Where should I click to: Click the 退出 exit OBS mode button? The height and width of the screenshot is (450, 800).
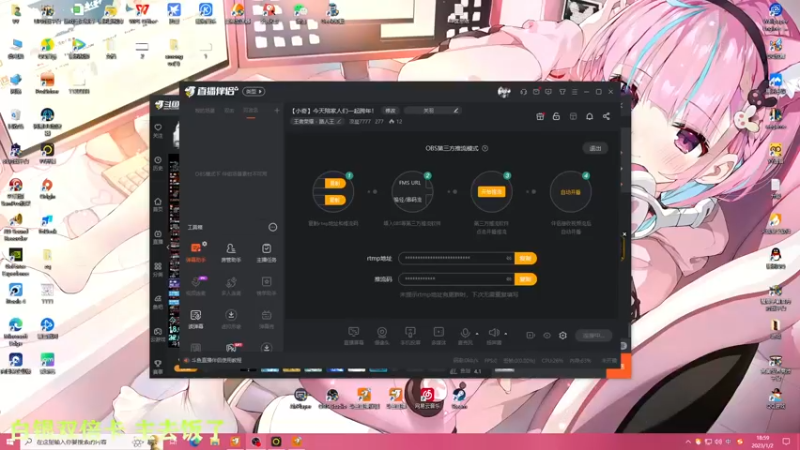click(x=595, y=148)
